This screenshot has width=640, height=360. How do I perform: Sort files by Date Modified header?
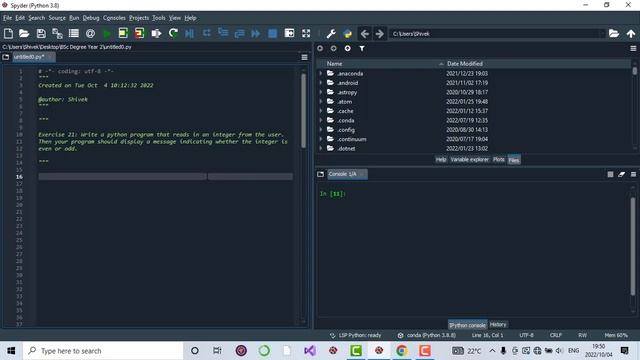465,64
